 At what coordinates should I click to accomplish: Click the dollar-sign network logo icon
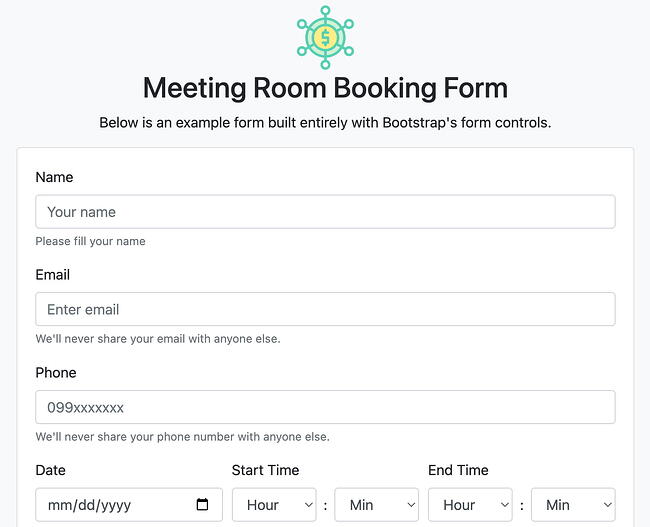click(325, 37)
